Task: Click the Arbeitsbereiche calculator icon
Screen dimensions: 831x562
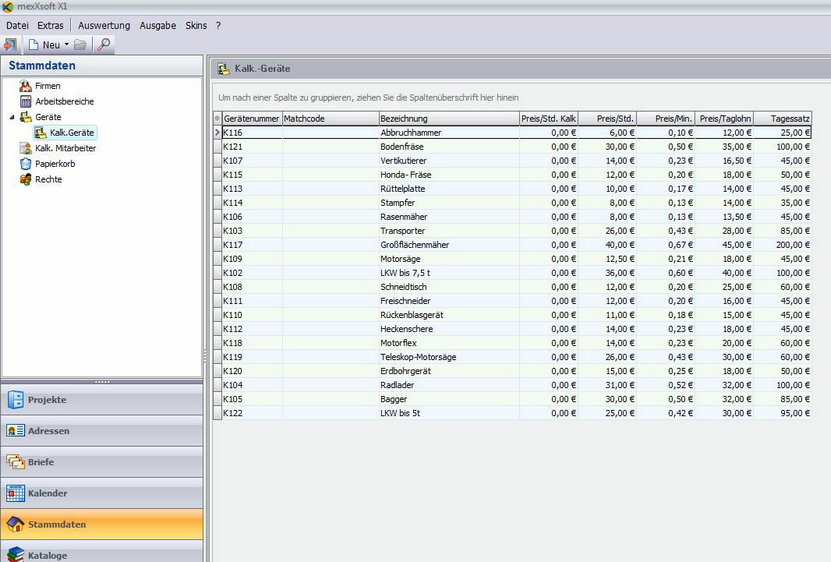Action: tap(25, 101)
